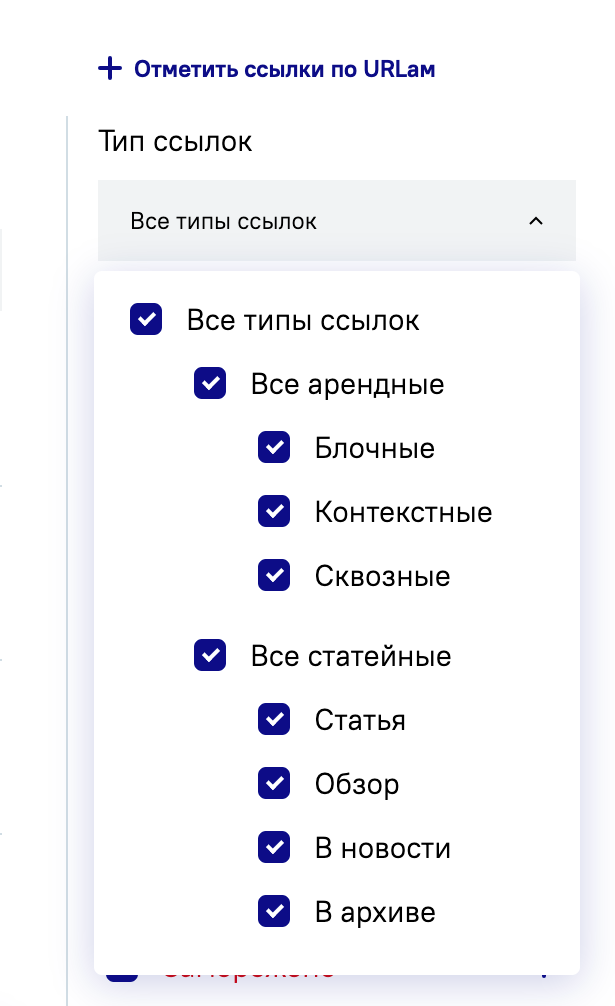The width and height of the screenshot is (615, 1006).
Task: Click the plus icon beside Отметить ссылки
Action: click(x=109, y=69)
